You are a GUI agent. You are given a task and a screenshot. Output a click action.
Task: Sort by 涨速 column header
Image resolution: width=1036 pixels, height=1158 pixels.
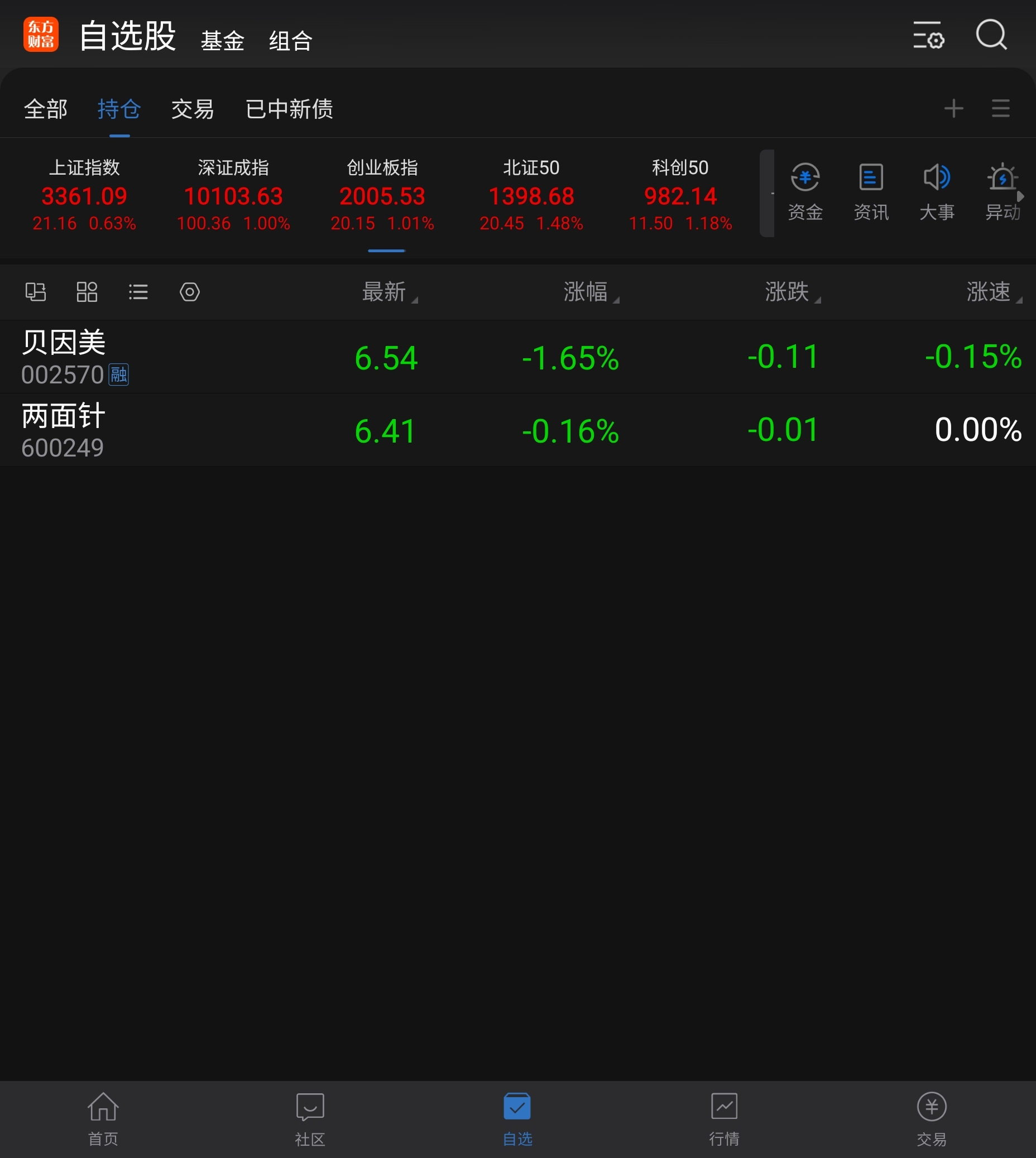coord(994,292)
